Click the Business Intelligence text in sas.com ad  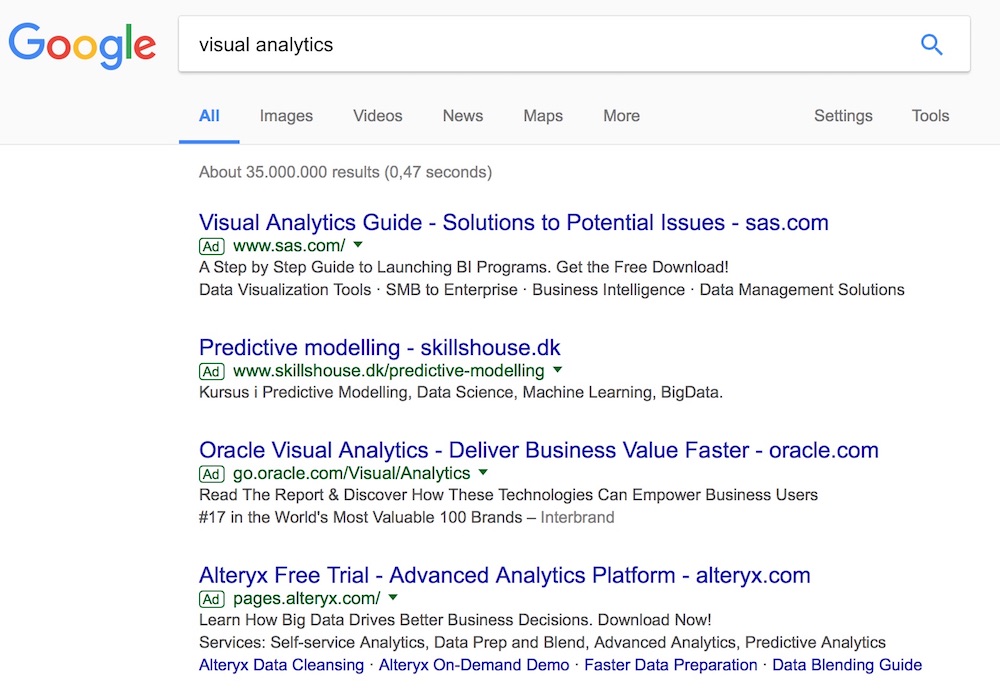tap(608, 289)
